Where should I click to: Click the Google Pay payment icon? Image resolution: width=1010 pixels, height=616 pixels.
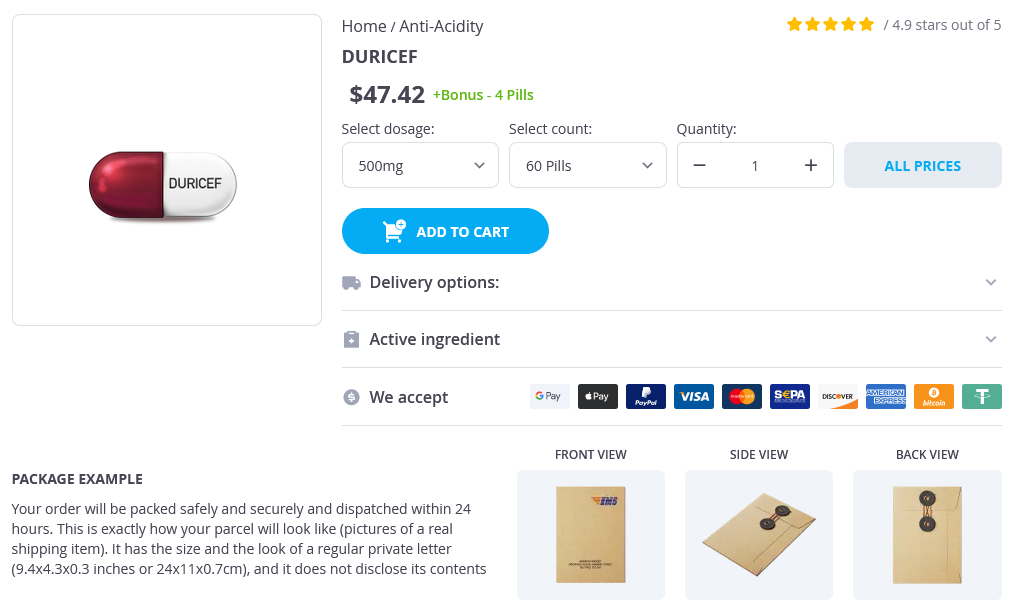tap(549, 396)
